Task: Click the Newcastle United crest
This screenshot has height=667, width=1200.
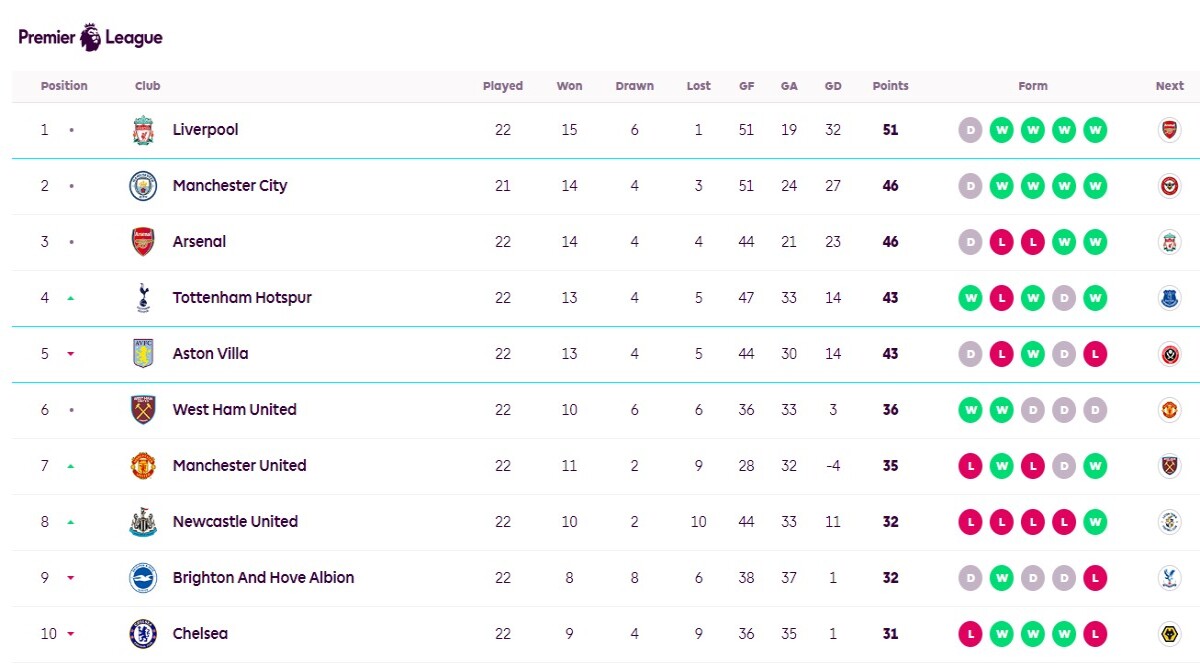Action: click(143, 522)
